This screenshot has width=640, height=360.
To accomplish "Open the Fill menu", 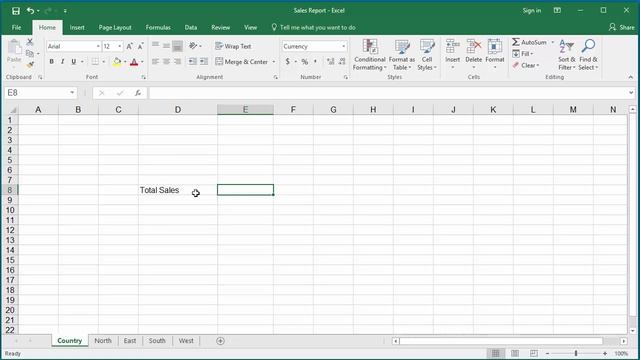I will [523, 54].
